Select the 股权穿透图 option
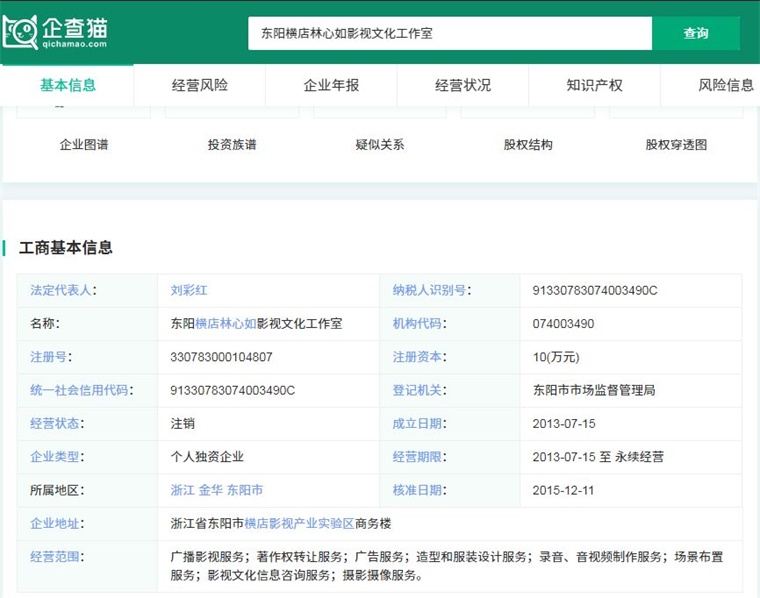 (676, 144)
